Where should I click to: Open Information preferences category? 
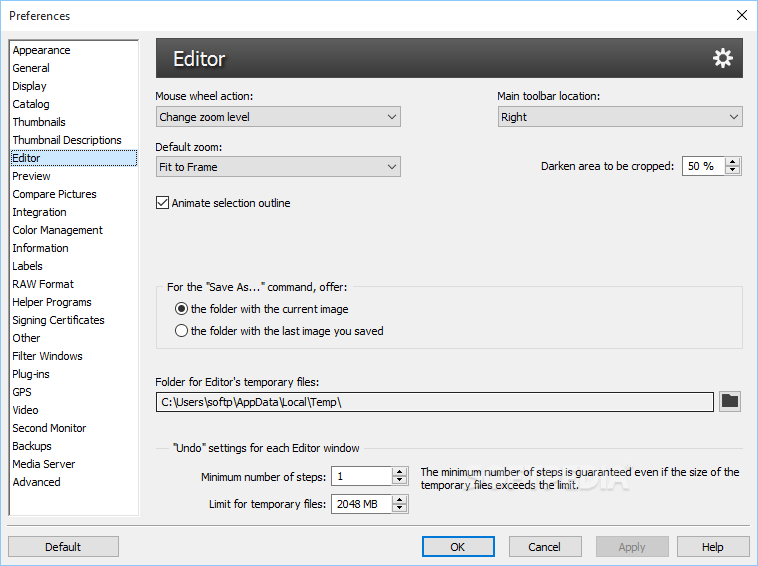(40, 248)
